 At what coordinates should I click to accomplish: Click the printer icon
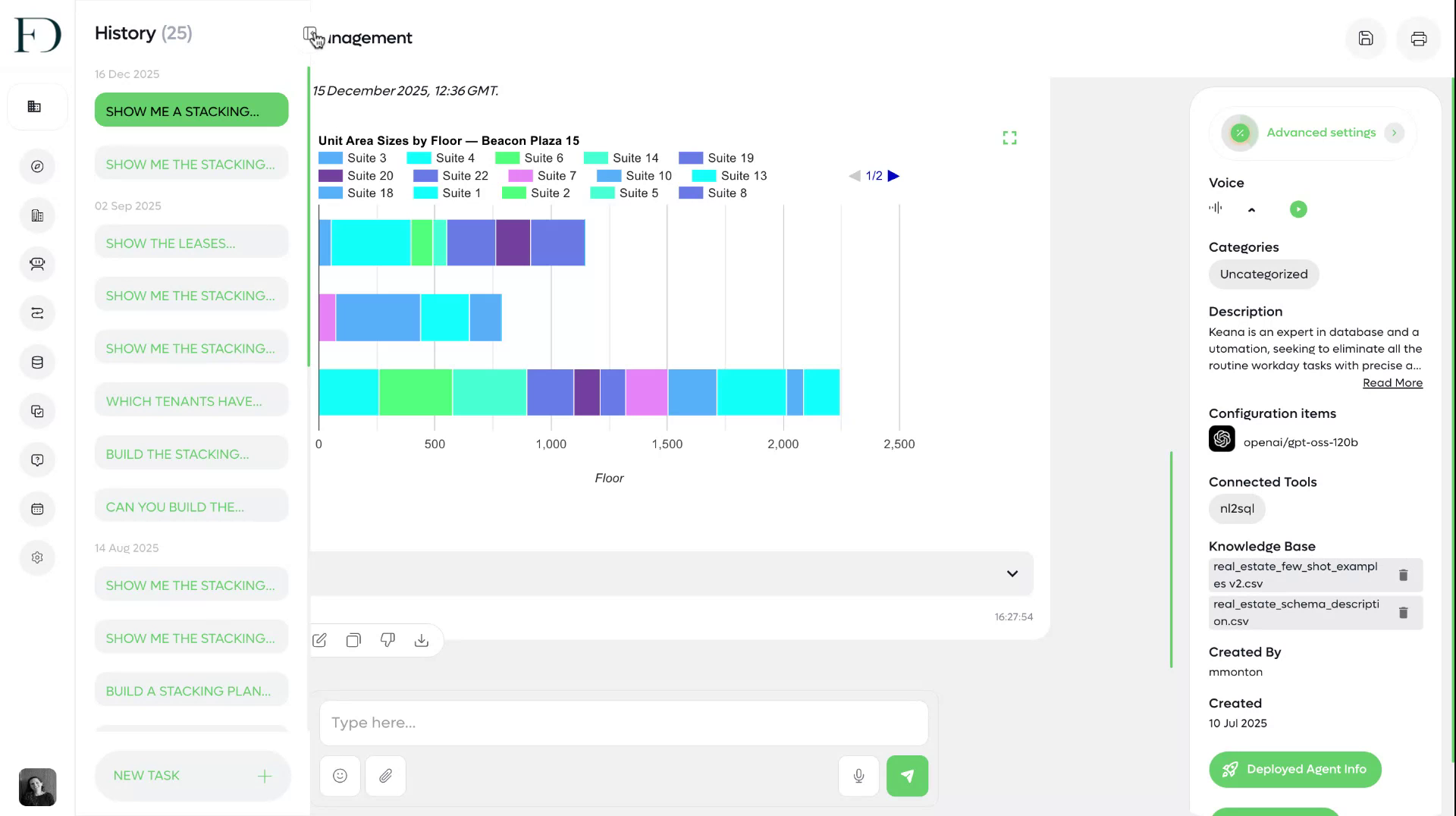[x=1419, y=39]
